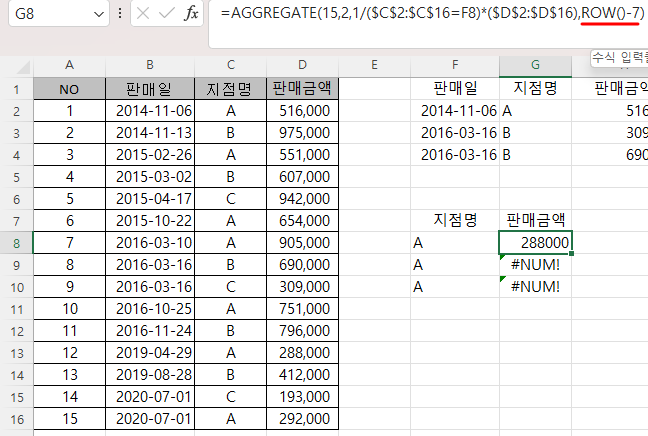This screenshot has height=436, width=648.
Task: Select row 8 header
Action: pos(17,243)
